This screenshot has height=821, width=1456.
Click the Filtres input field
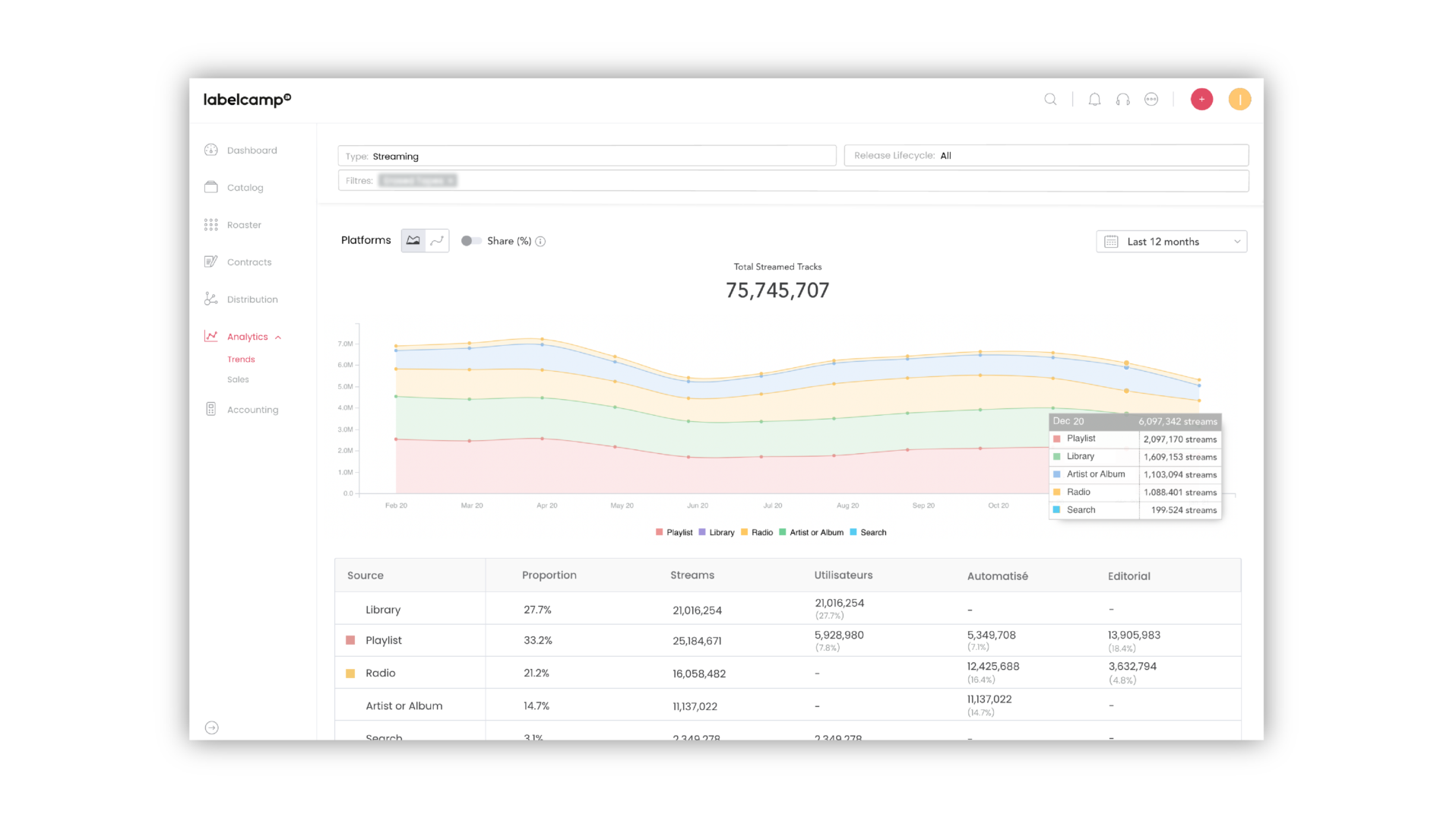[836, 181]
